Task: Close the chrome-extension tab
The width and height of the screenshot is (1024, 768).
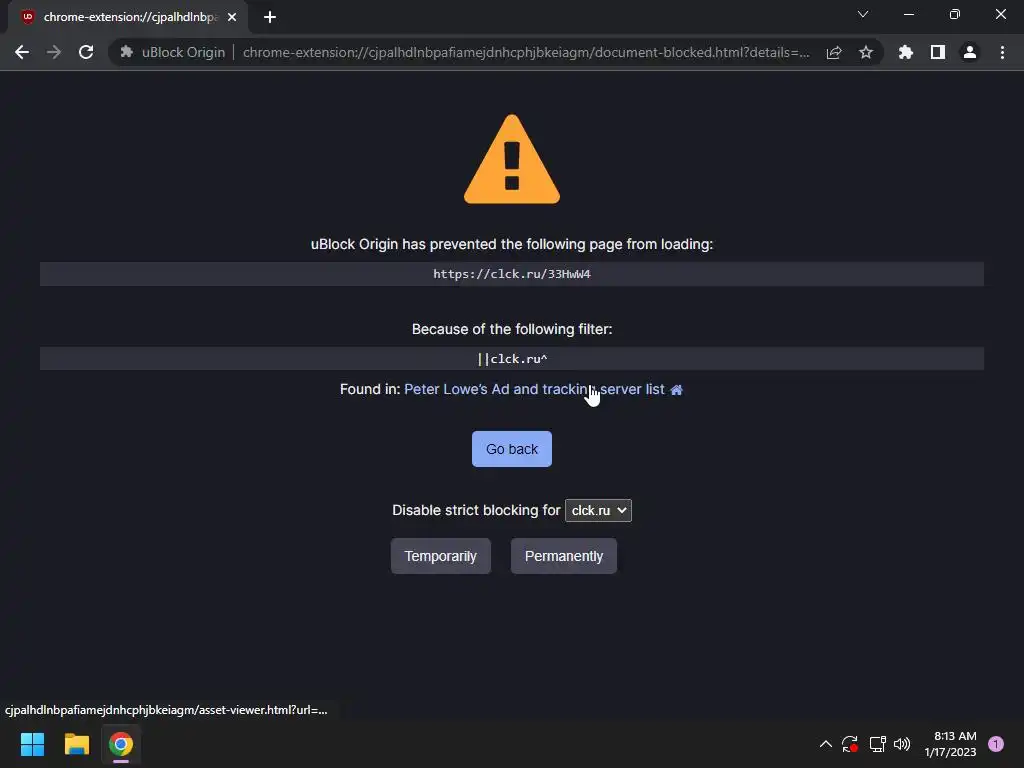Action: coord(232,17)
